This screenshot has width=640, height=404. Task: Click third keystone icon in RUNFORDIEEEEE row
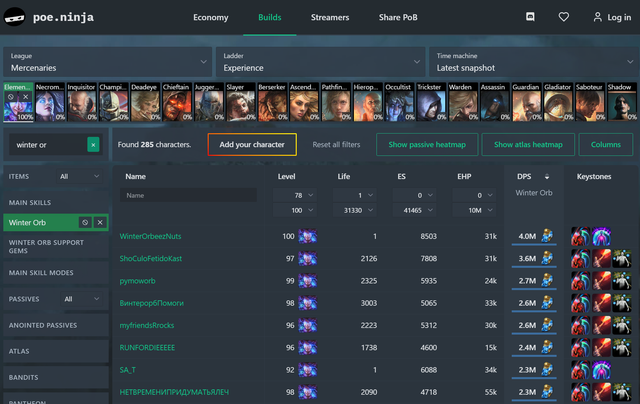tap(622, 347)
